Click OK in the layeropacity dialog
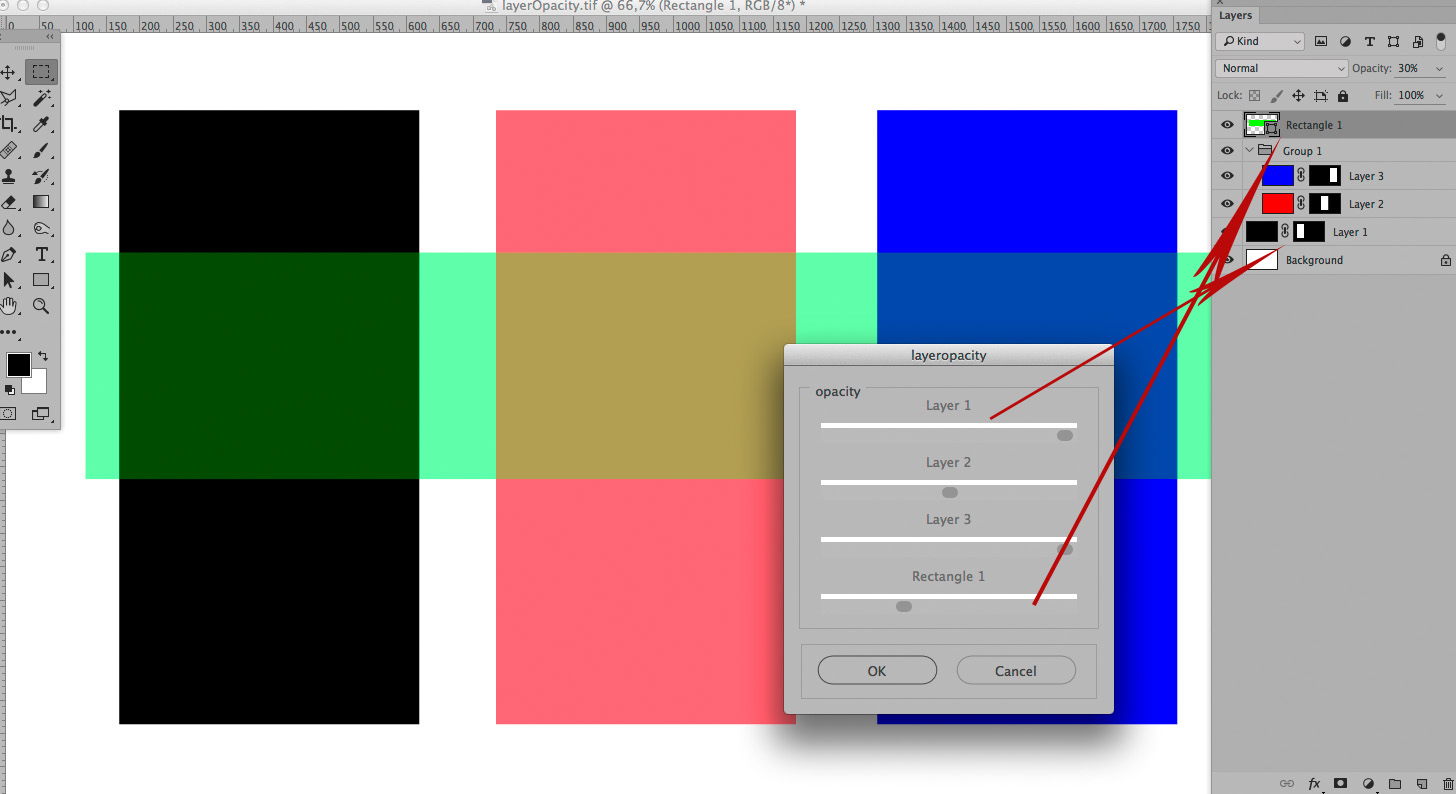1456x794 pixels. point(877,671)
